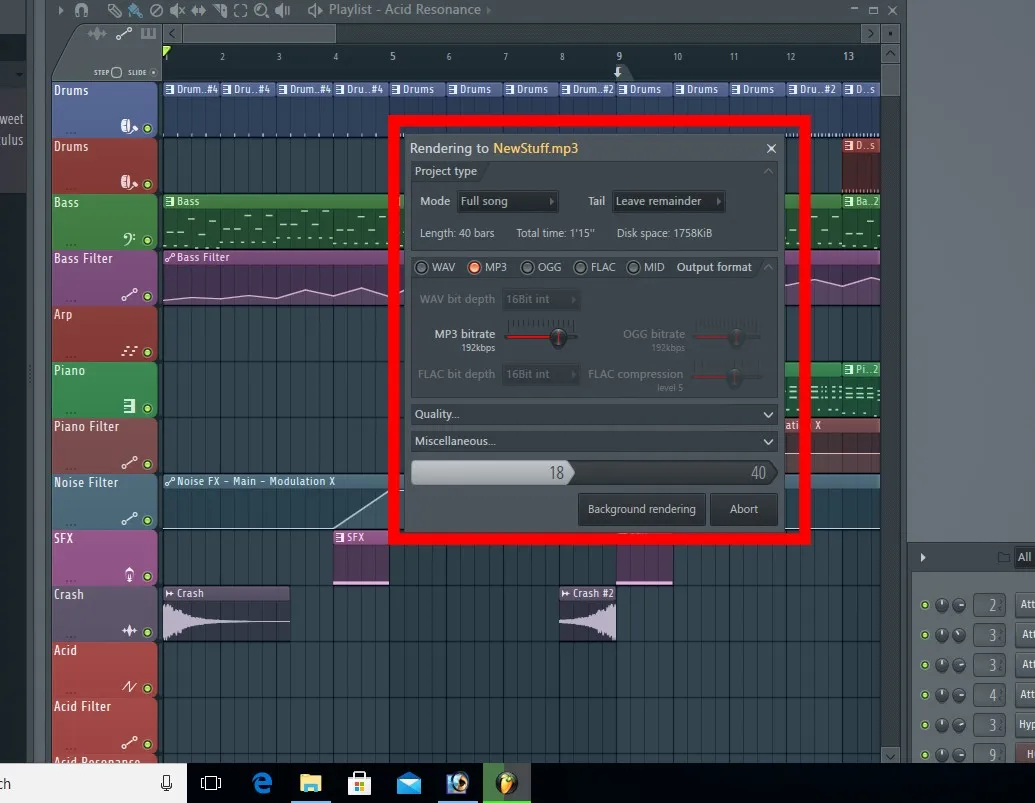Select the MP3 output format
1035x803 pixels.
coord(474,267)
